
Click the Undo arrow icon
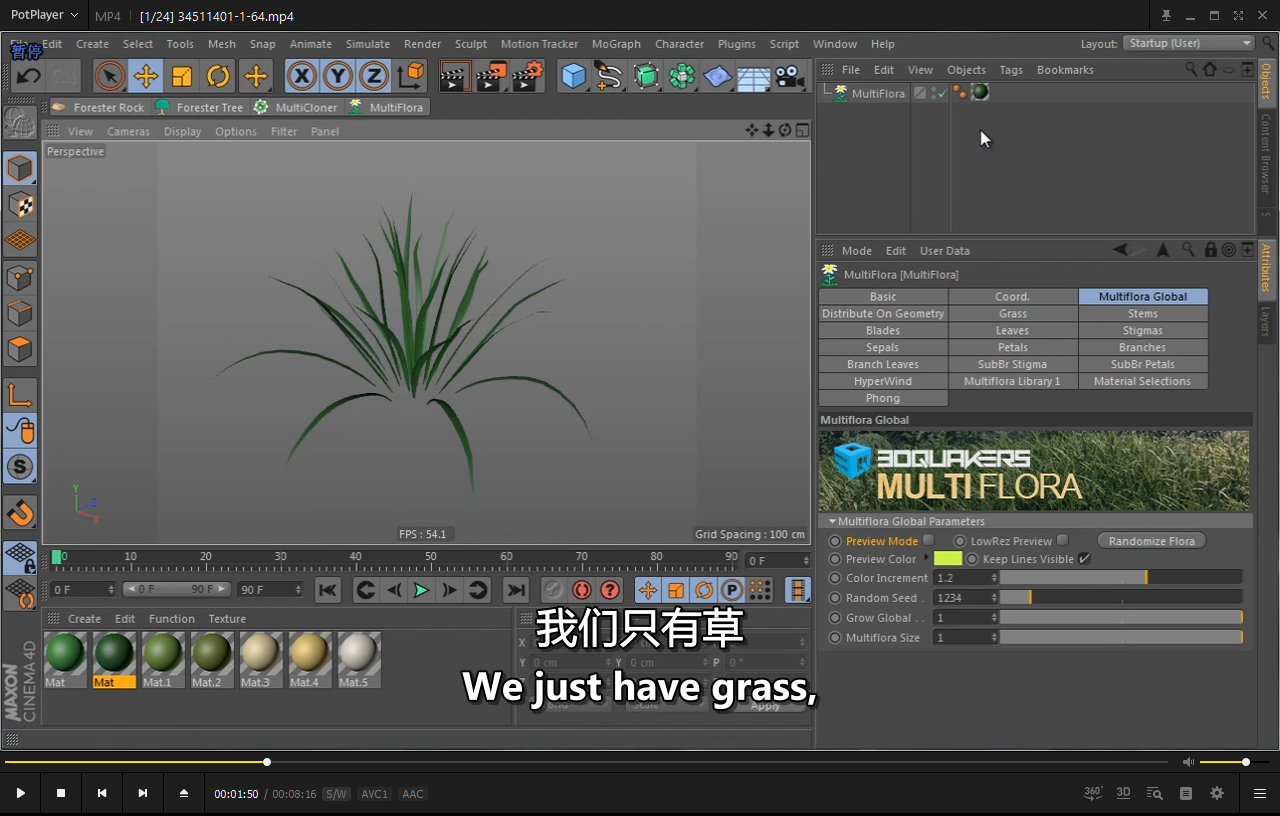pos(28,76)
